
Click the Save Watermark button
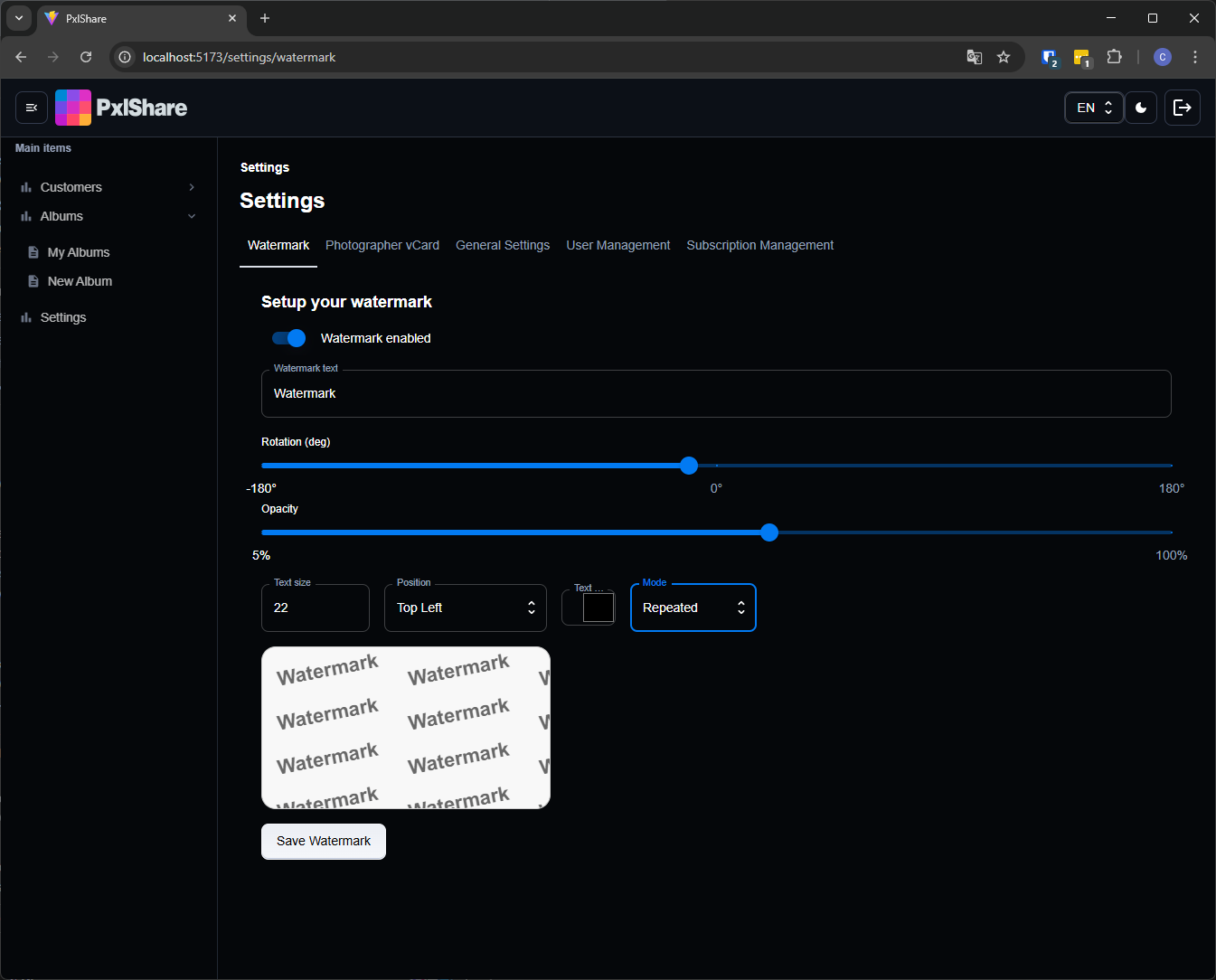[x=324, y=841]
